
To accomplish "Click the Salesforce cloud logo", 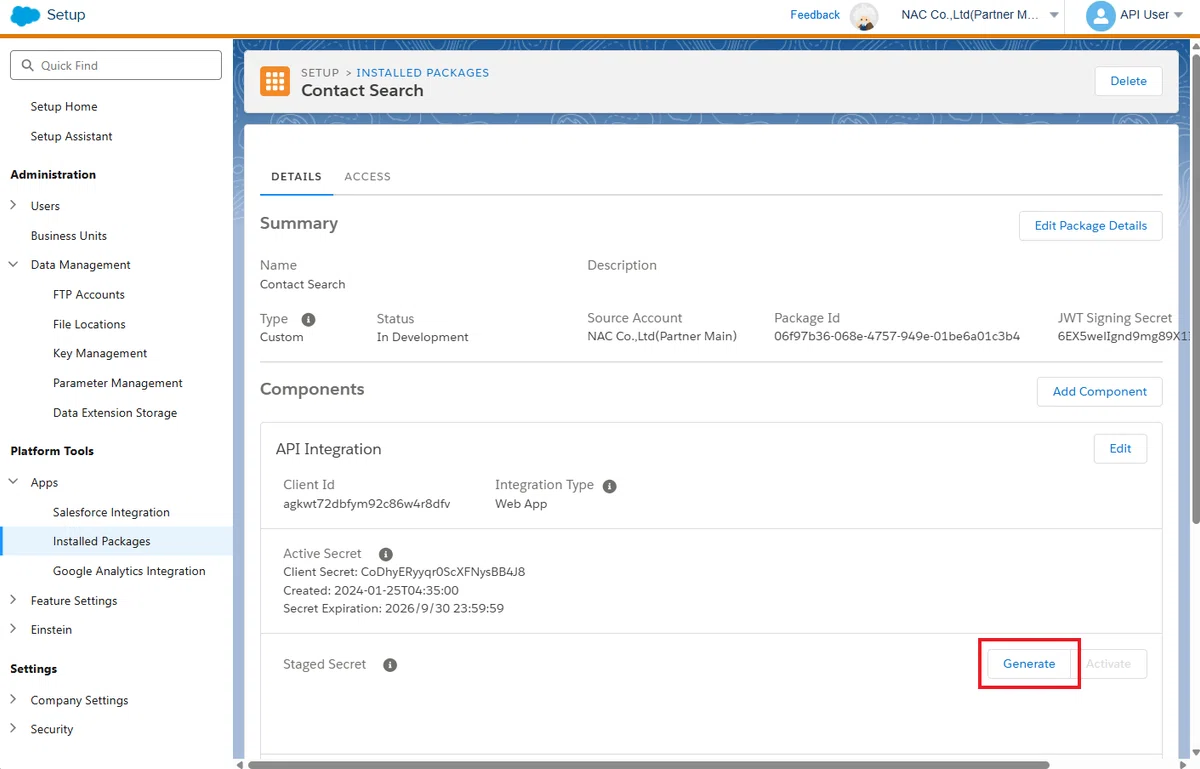I will click(x=25, y=15).
